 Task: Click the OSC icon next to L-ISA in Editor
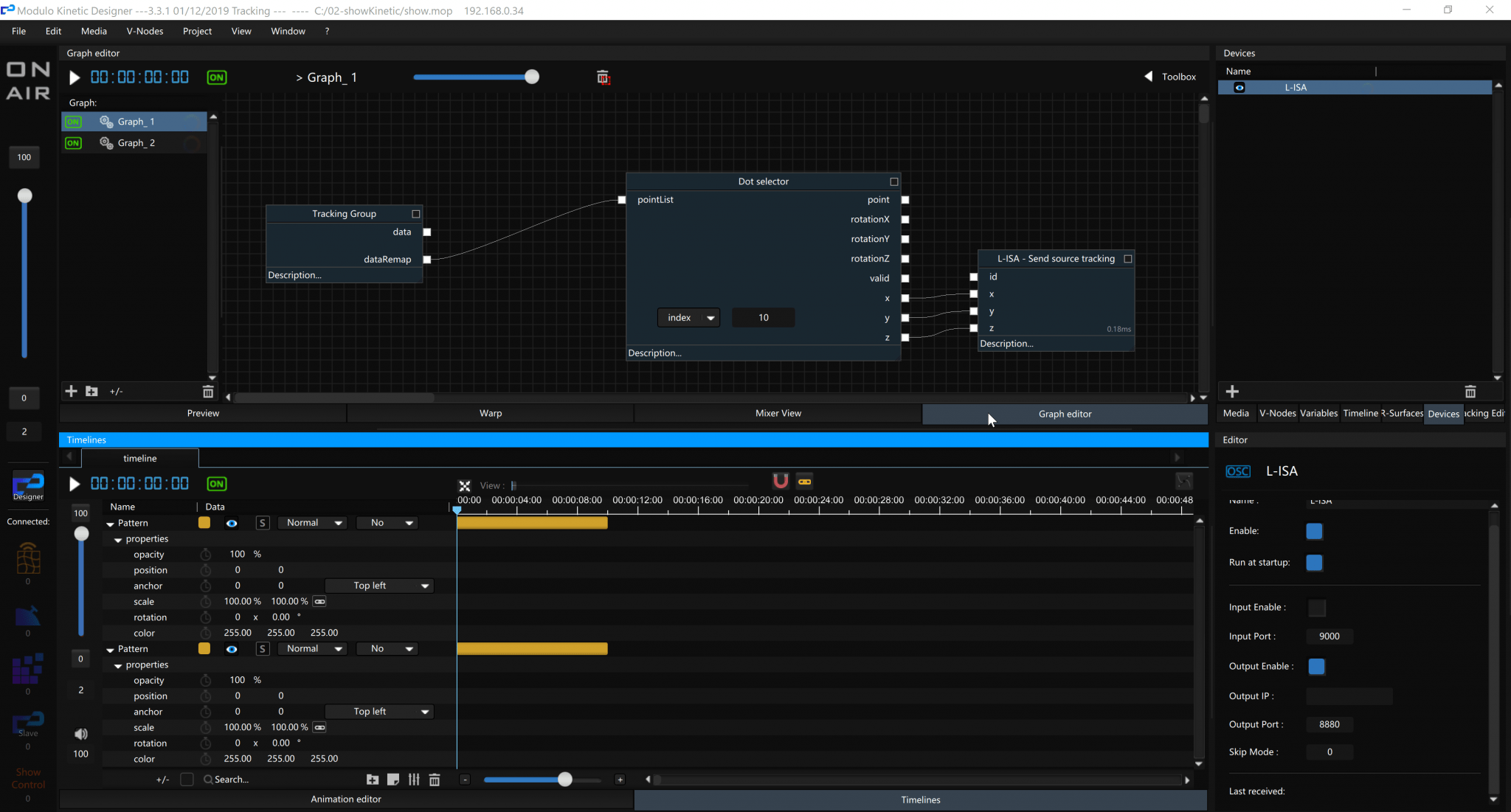point(1238,471)
